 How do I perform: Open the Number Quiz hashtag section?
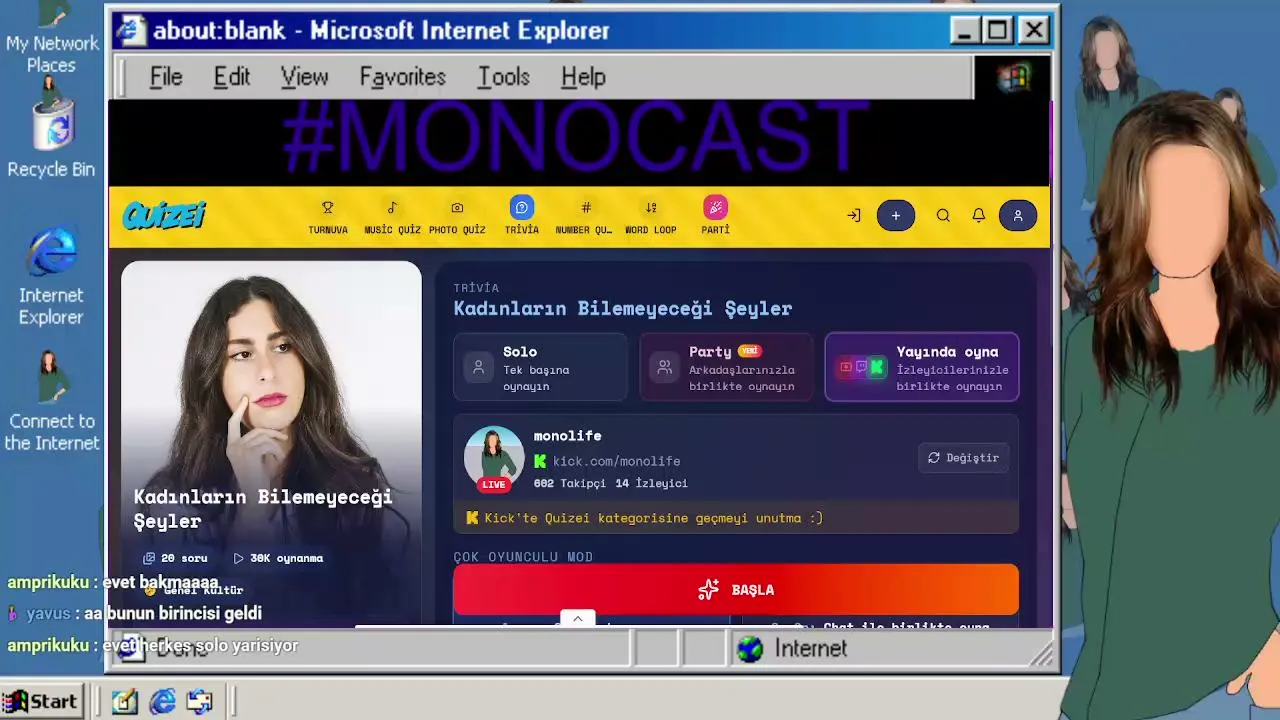[x=585, y=216]
